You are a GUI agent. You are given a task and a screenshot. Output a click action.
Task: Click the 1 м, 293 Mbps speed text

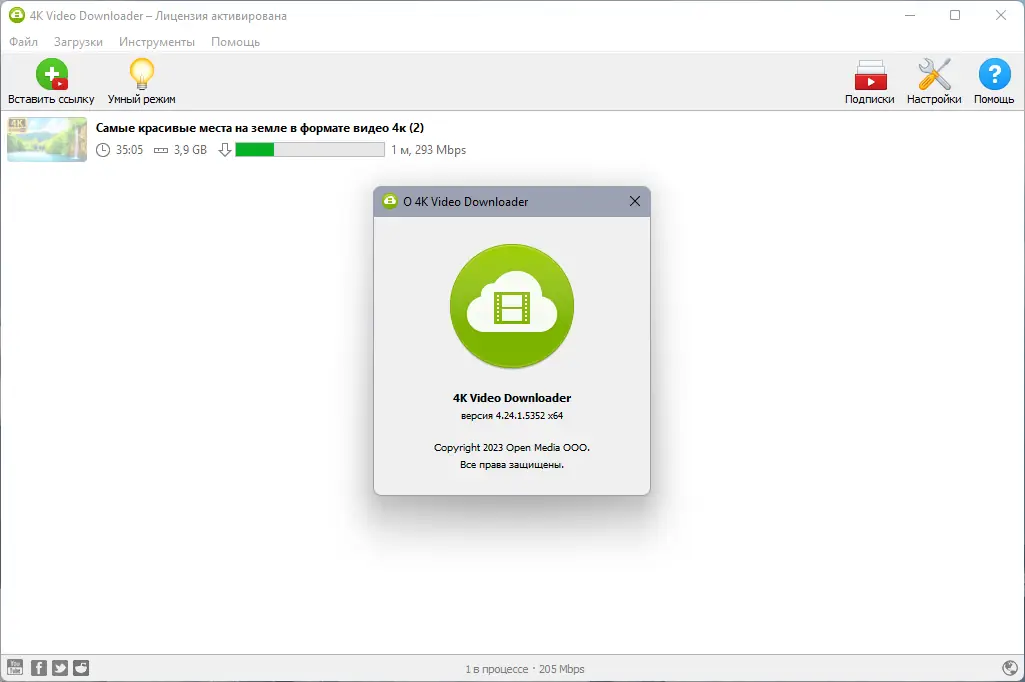pos(429,150)
